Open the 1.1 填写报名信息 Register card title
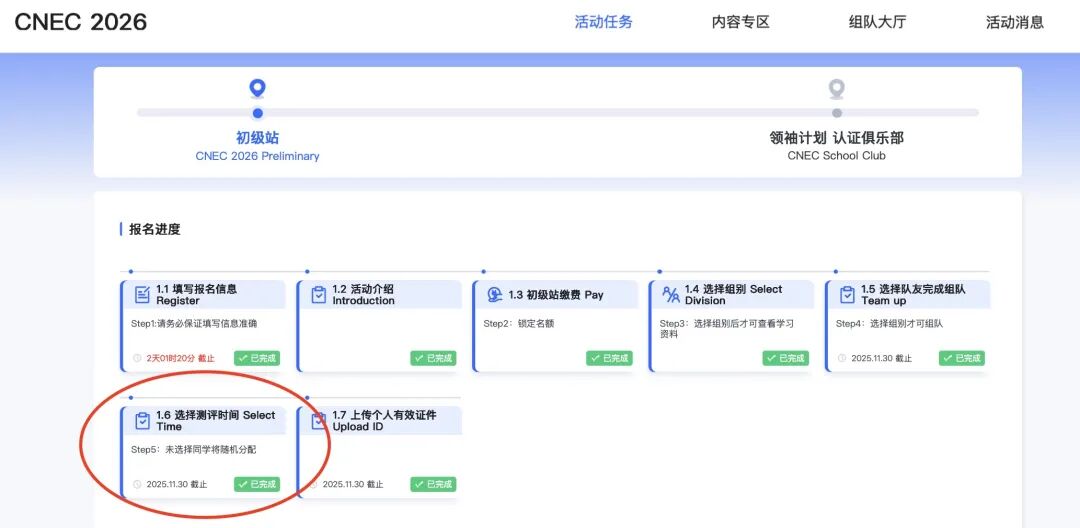The width and height of the screenshot is (1080, 528). 196,295
